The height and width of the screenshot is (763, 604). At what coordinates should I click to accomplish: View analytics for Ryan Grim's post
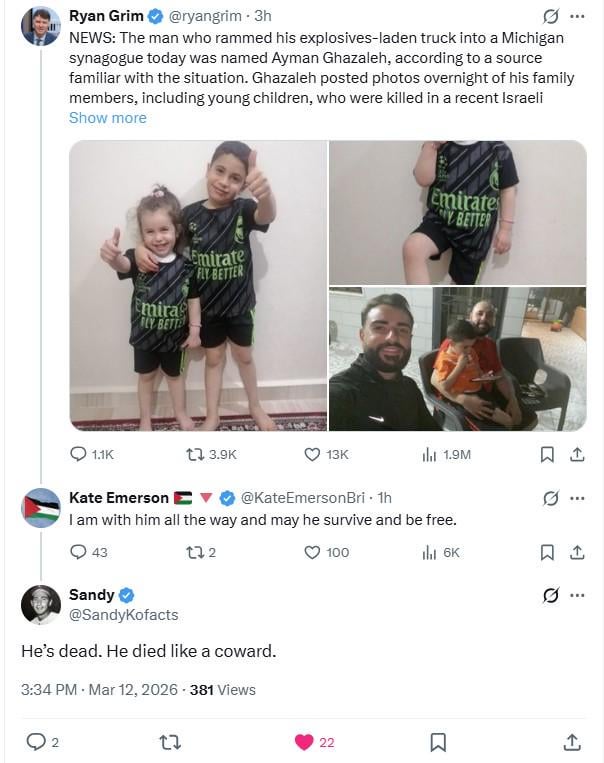click(x=429, y=454)
